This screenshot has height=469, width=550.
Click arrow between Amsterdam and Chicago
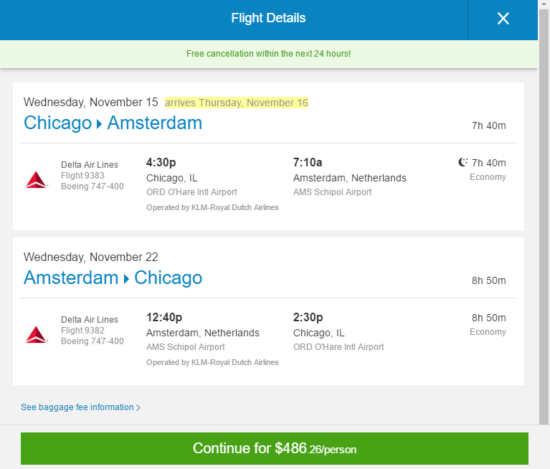coord(126,279)
